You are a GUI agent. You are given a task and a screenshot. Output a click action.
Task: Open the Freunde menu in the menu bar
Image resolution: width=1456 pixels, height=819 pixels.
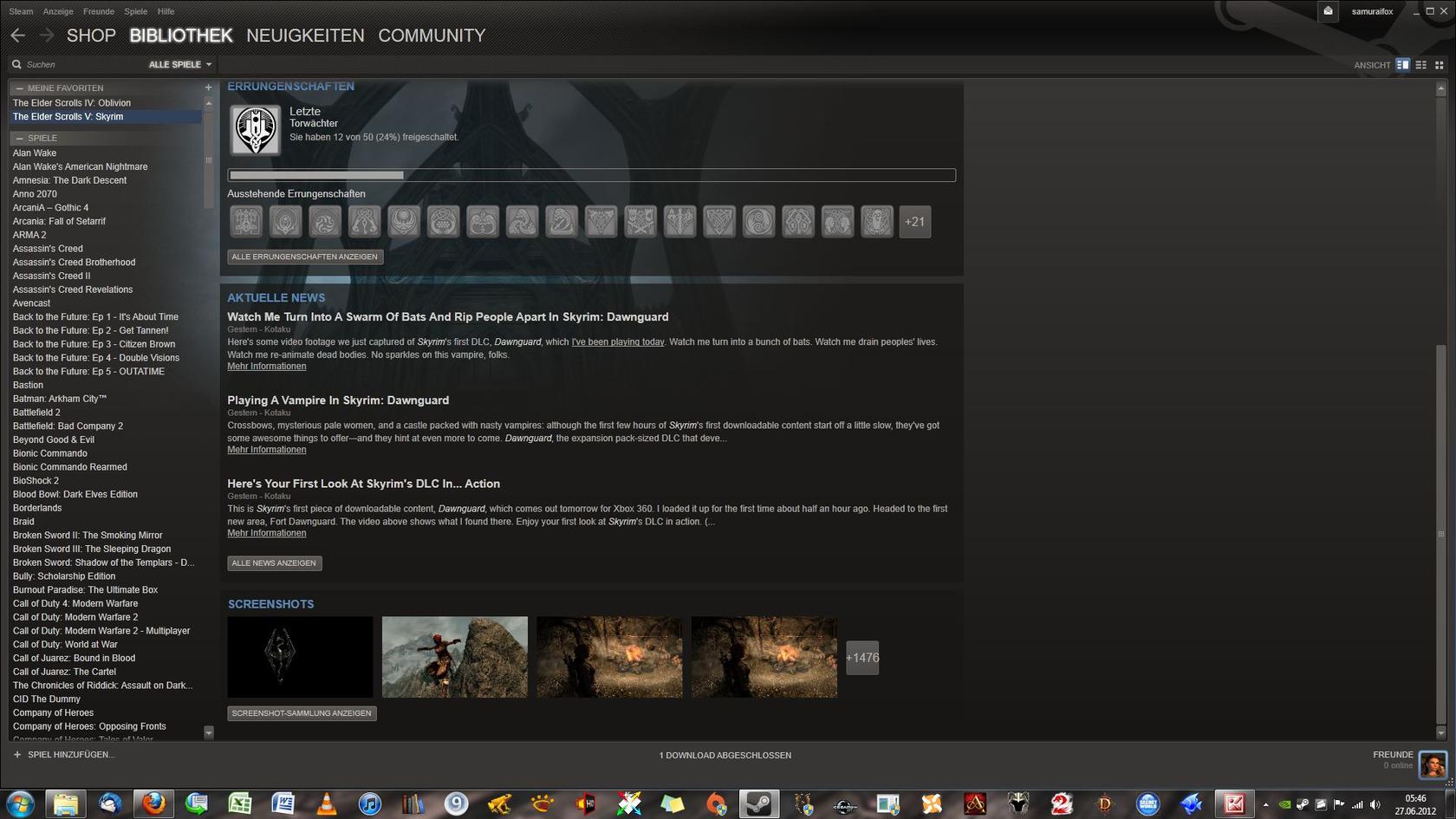(98, 11)
